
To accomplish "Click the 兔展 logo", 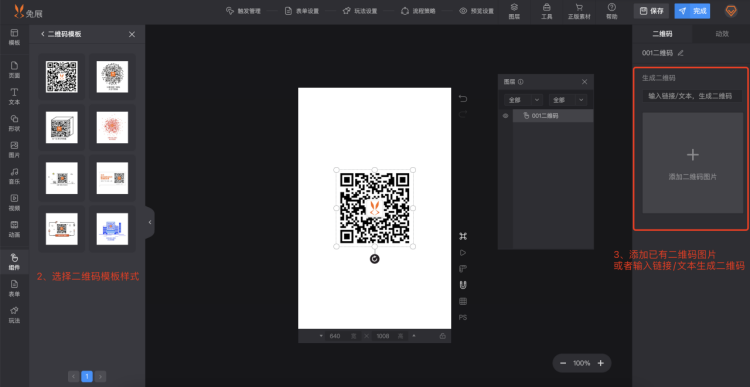I will 28,11.
